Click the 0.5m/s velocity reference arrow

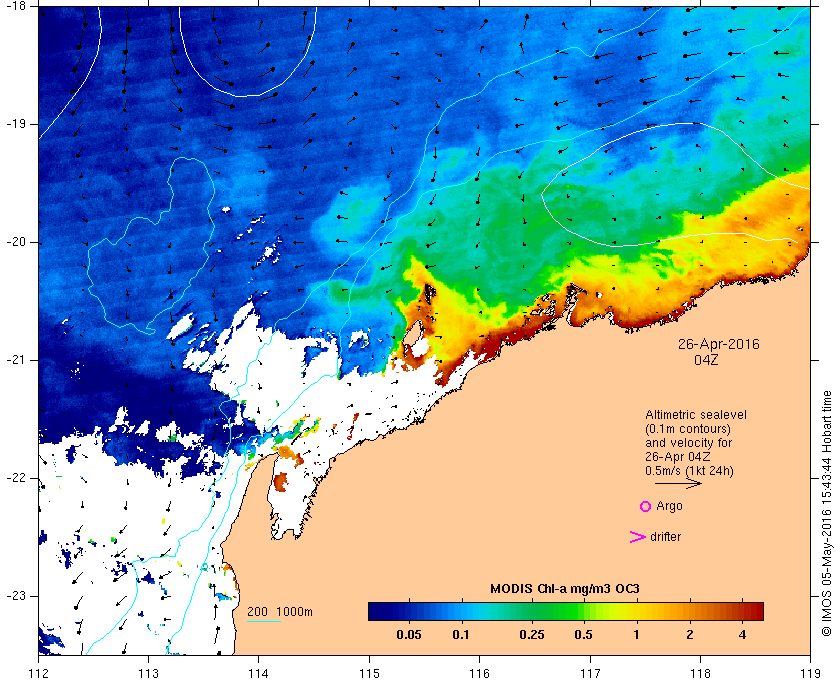click(678, 484)
